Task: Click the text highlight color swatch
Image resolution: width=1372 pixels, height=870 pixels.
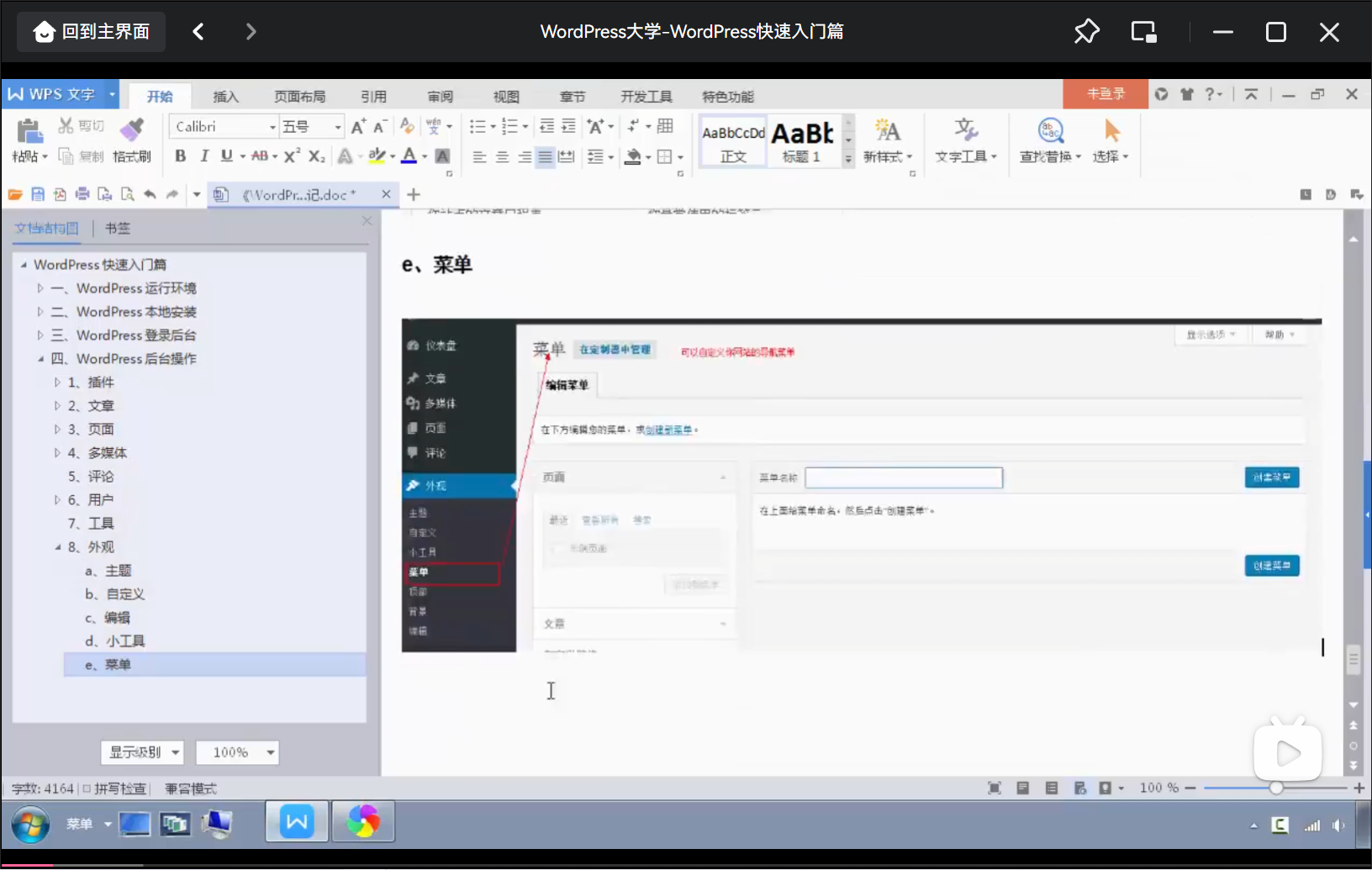Action: click(x=377, y=156)
